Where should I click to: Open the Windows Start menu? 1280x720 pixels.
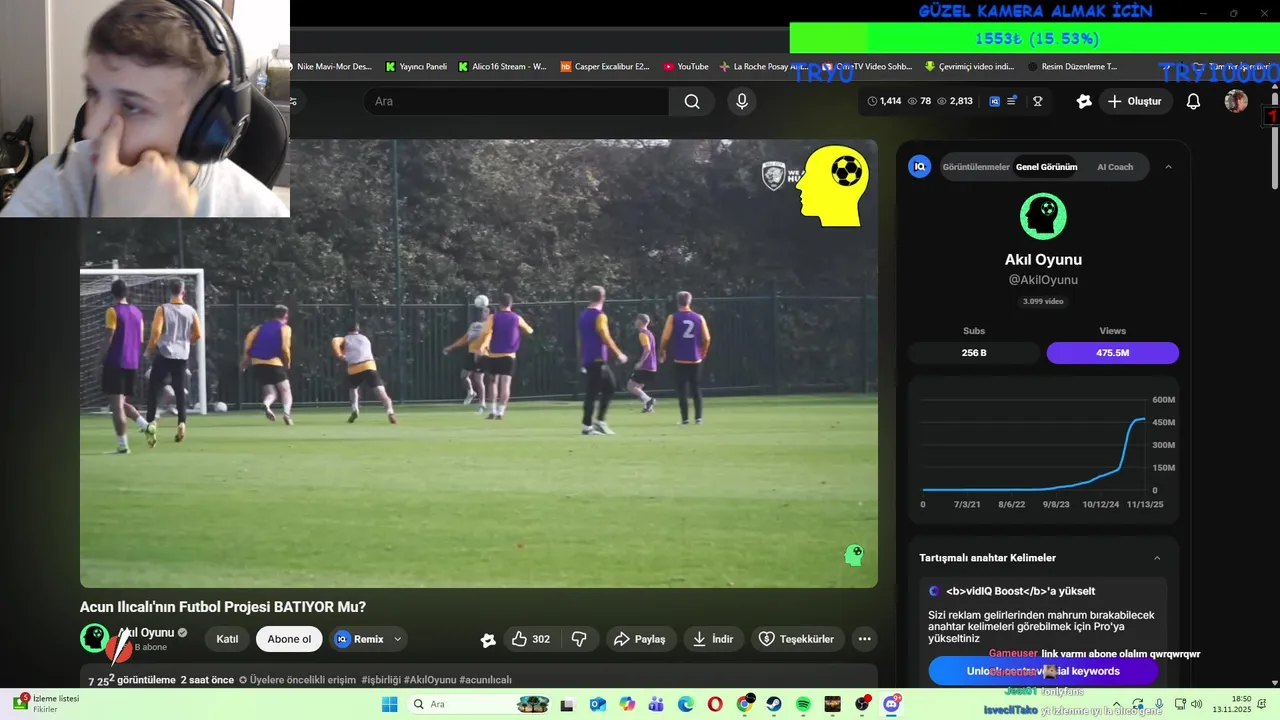coord(389,704)
